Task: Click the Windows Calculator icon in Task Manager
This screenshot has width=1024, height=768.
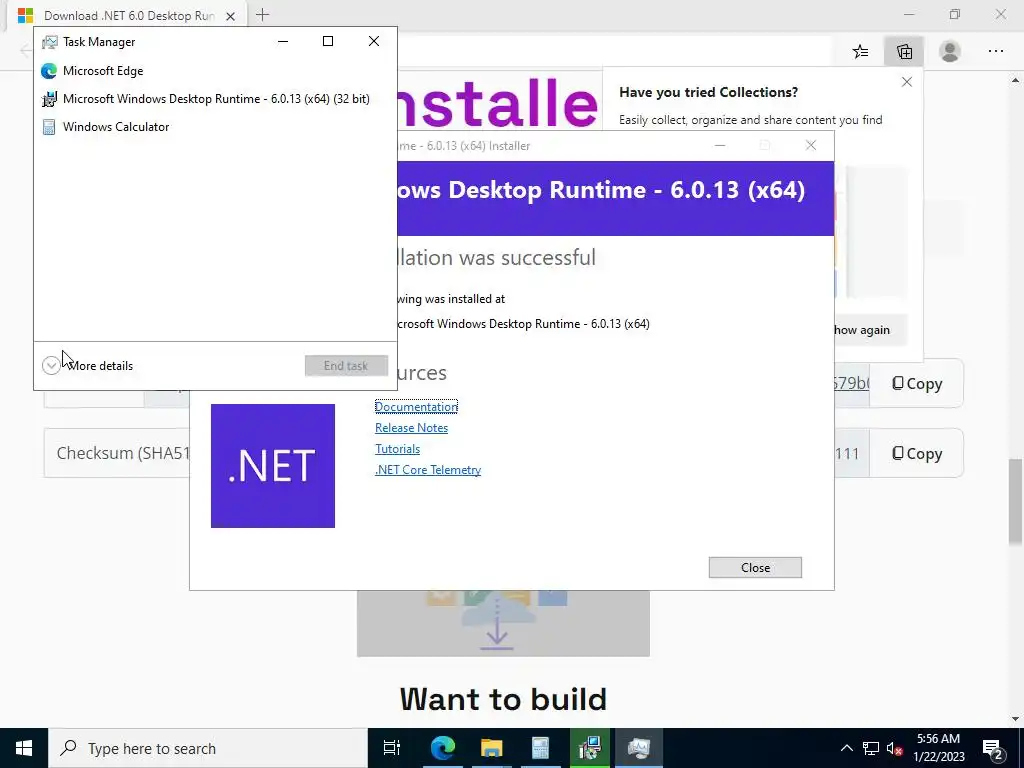Action: pyautogui.click(x=49, y=127)
